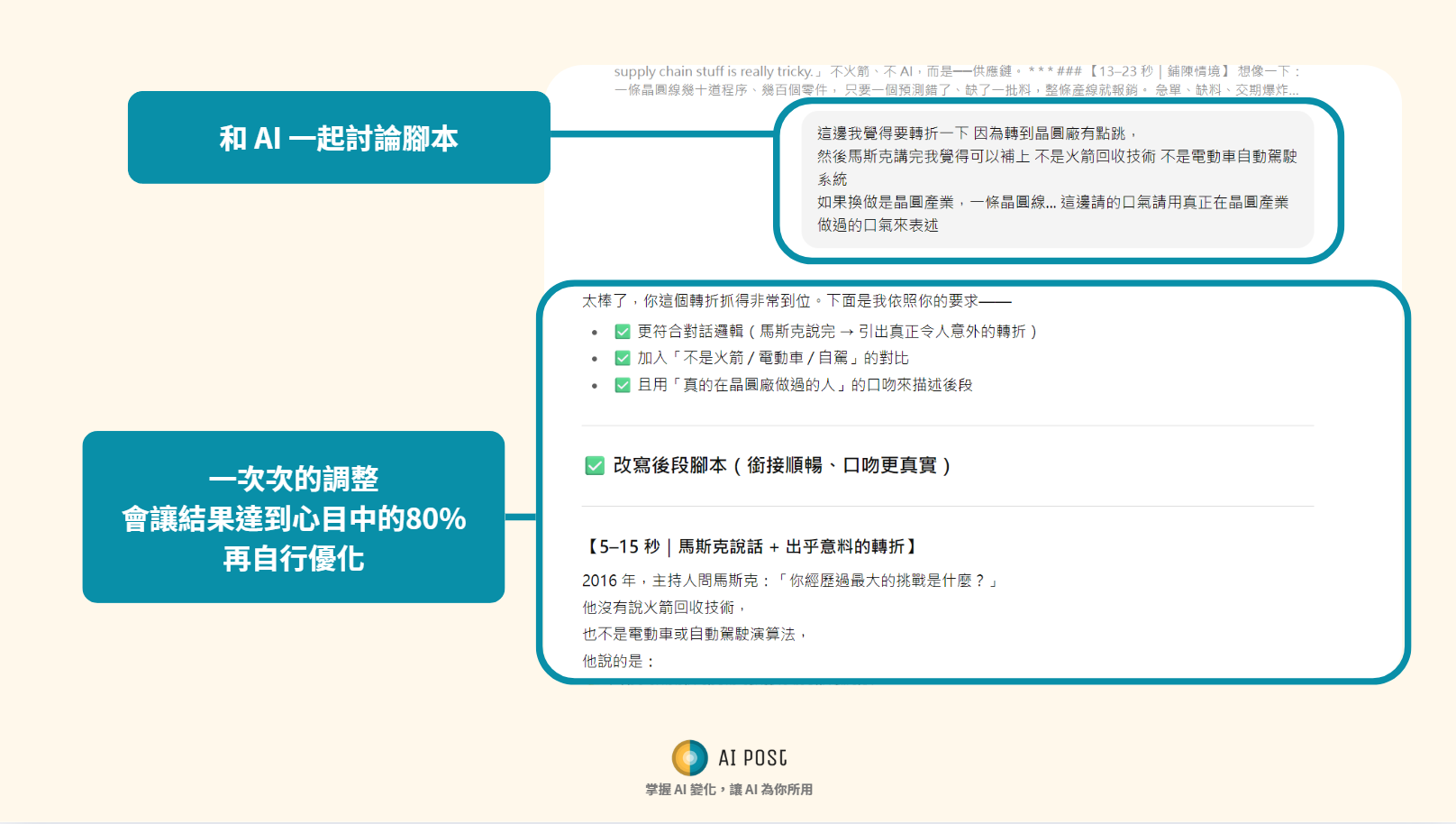Viewport: 1456px width, 824px height.
Task: Click the bullet text 且用「真的在晶圓廠做過的人」
Action: pyautogui.click(x=805, y=385)
